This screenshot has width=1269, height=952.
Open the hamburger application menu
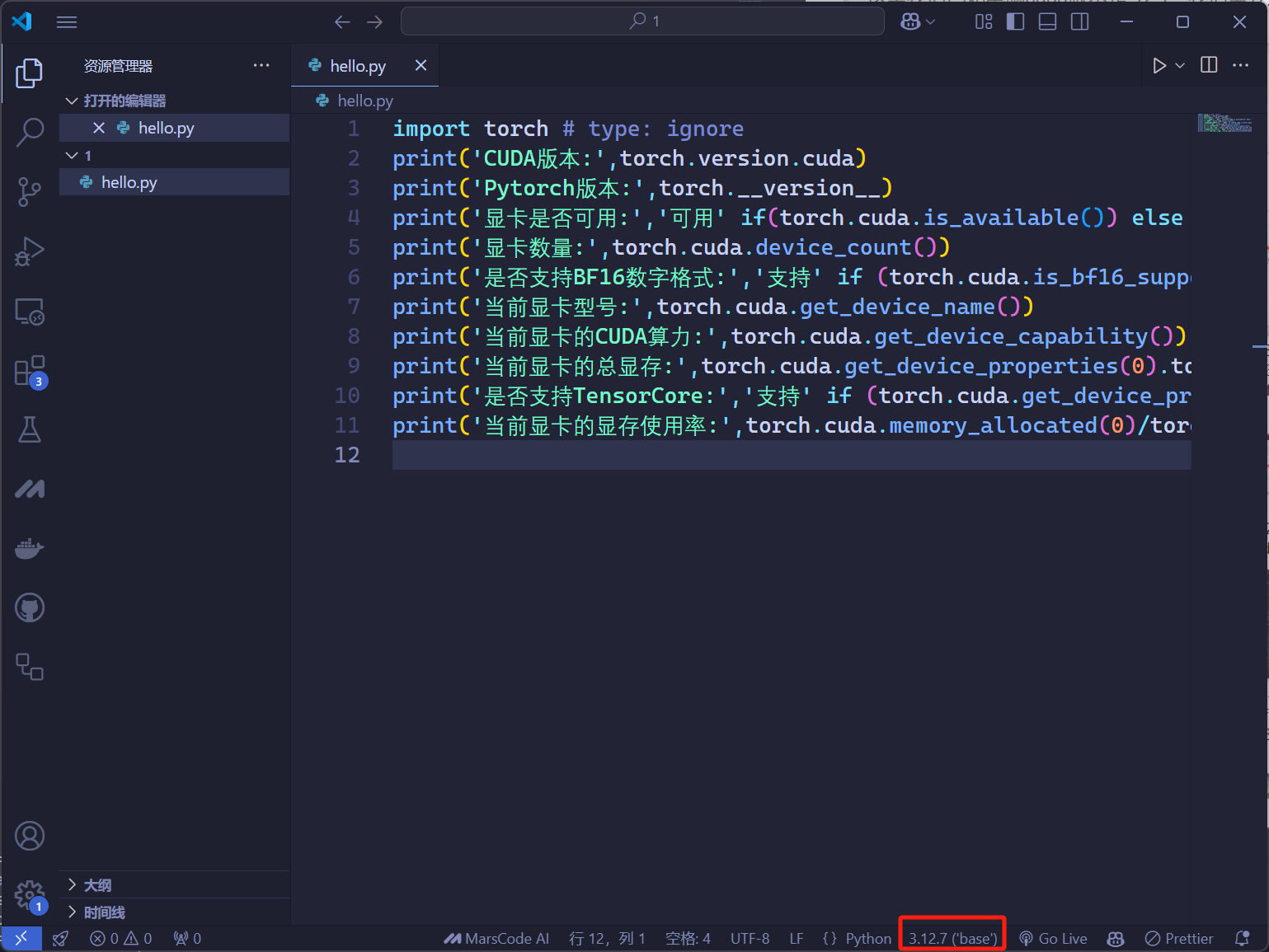[67, 22]
